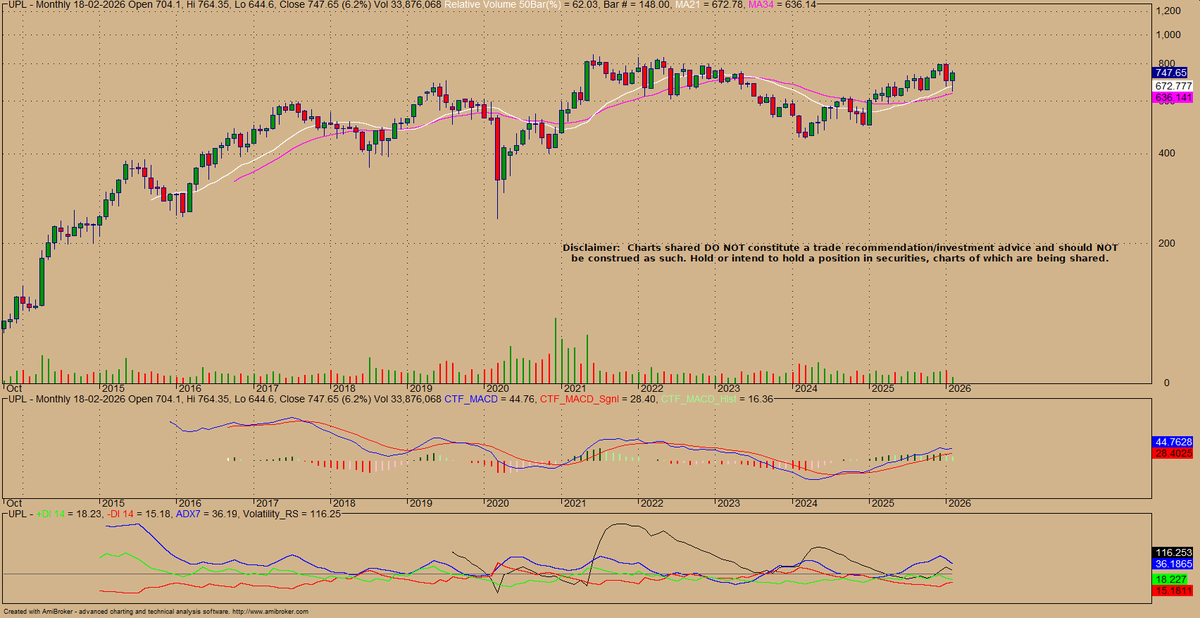
Task: Click the 2024 year label under the price pane
Action: point(805,388)
